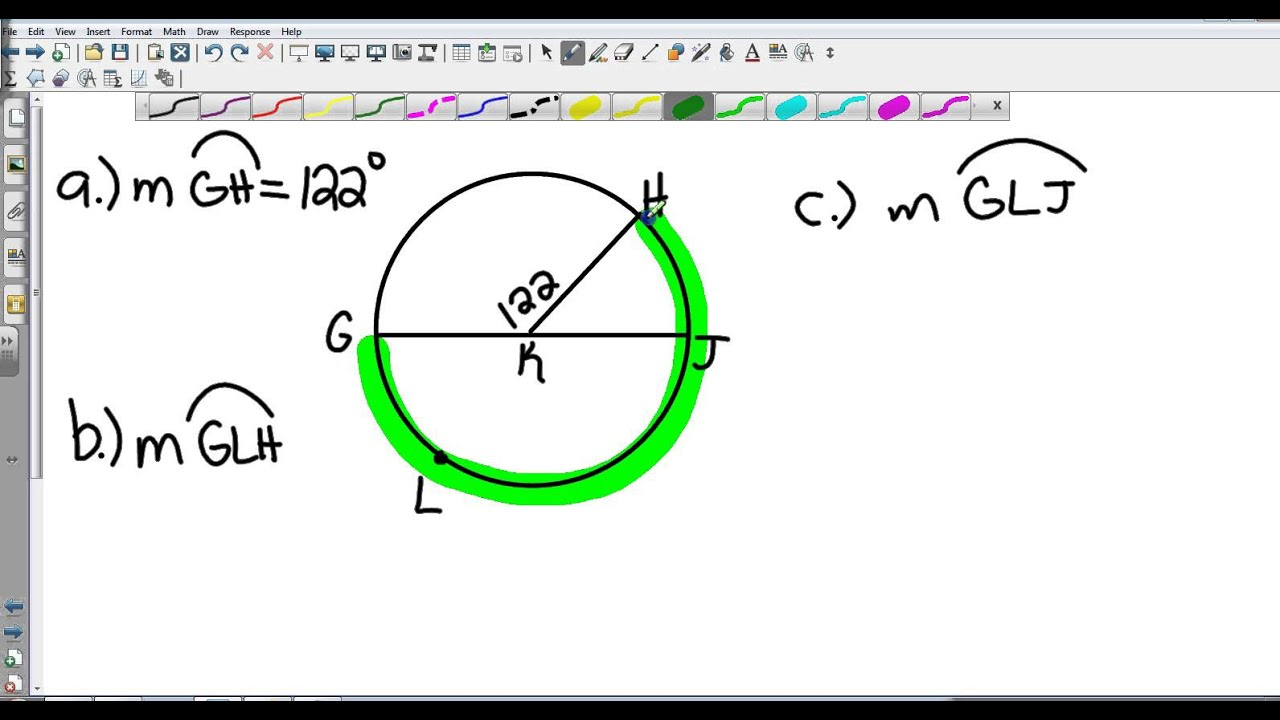Insert a table using the grid icon

461,53
